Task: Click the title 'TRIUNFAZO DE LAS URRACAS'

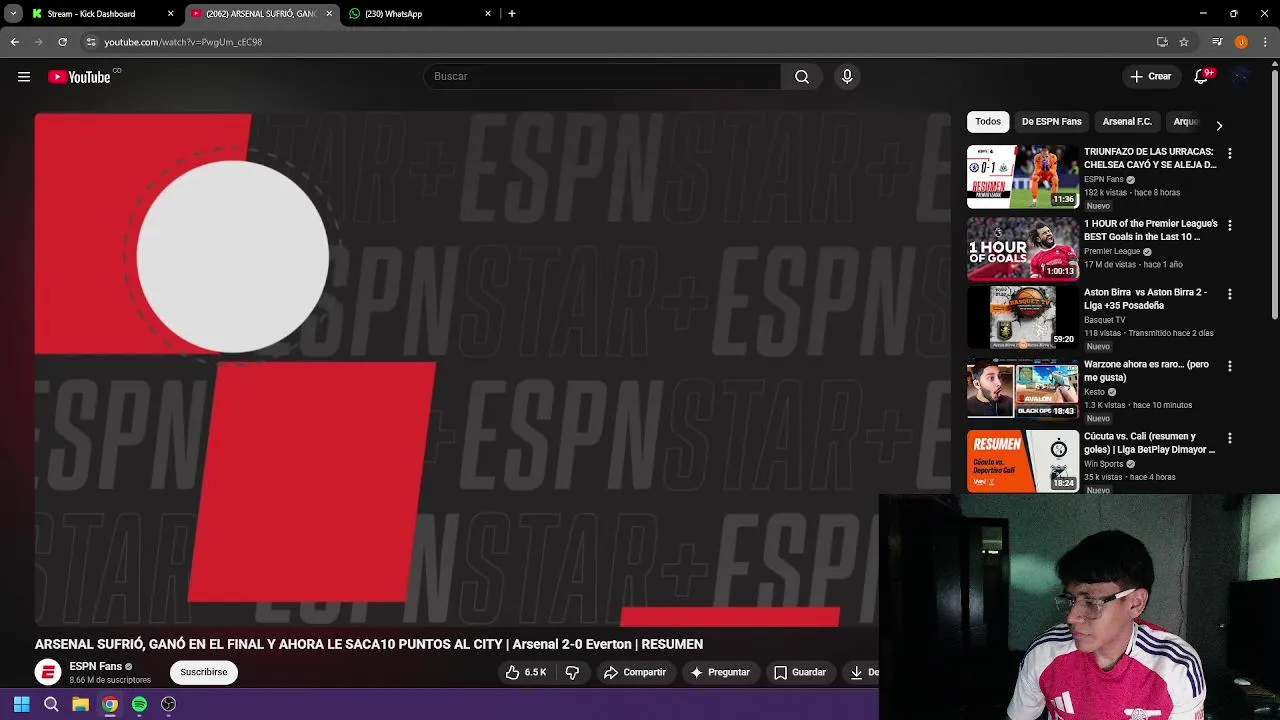Action: click(1150, 158)
